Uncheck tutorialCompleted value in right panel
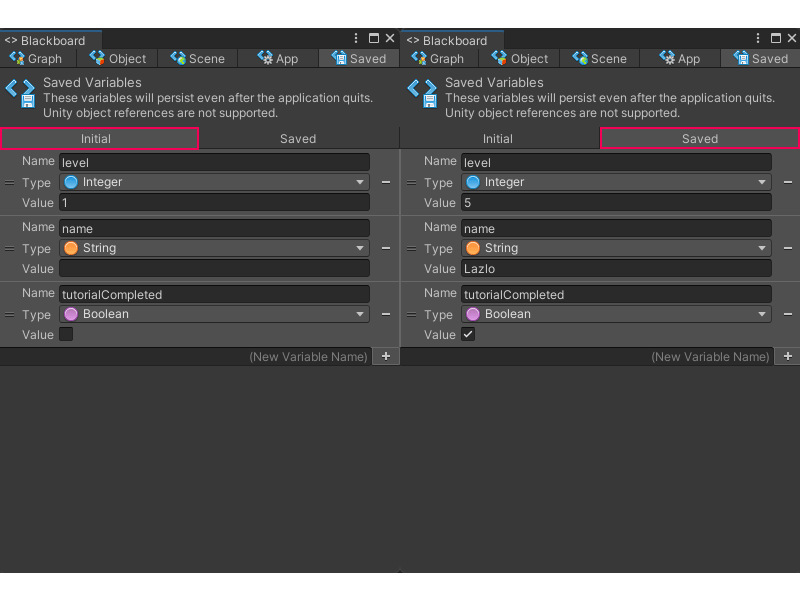This screenshot has height=600, width=800. click(468, 335)
